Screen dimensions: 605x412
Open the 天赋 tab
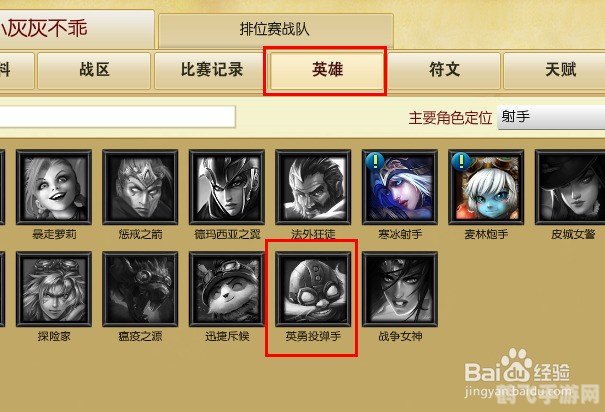tap(555, 71)
